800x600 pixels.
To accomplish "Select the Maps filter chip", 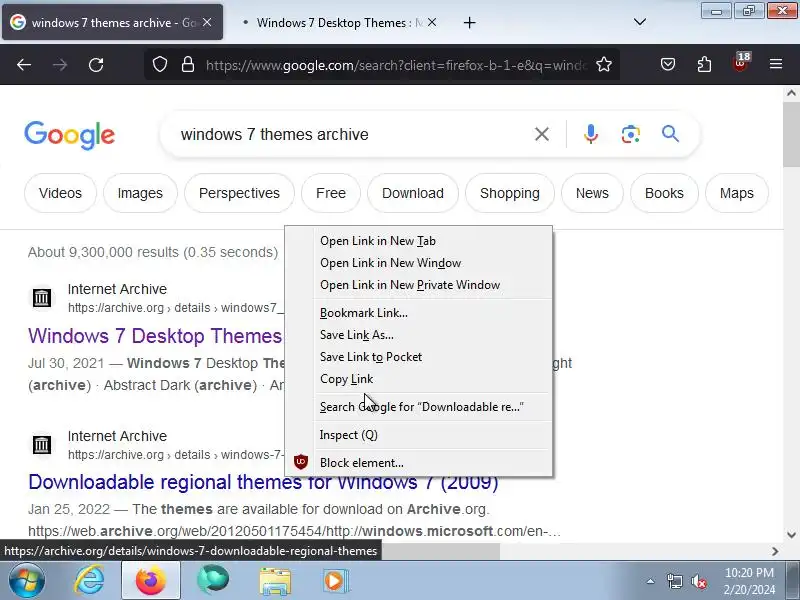I will 737,193.
